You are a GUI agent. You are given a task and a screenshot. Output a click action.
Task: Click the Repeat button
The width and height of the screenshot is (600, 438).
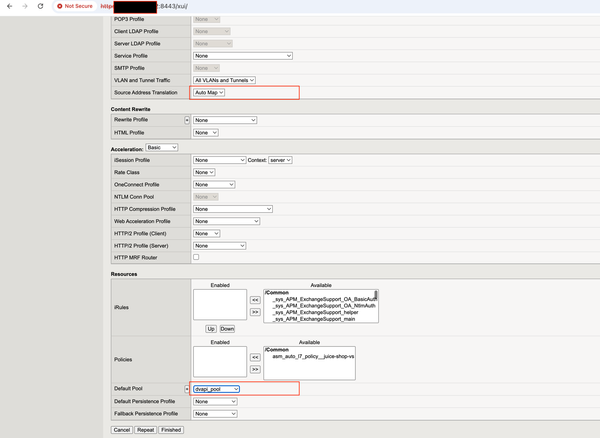pos(145,430)
